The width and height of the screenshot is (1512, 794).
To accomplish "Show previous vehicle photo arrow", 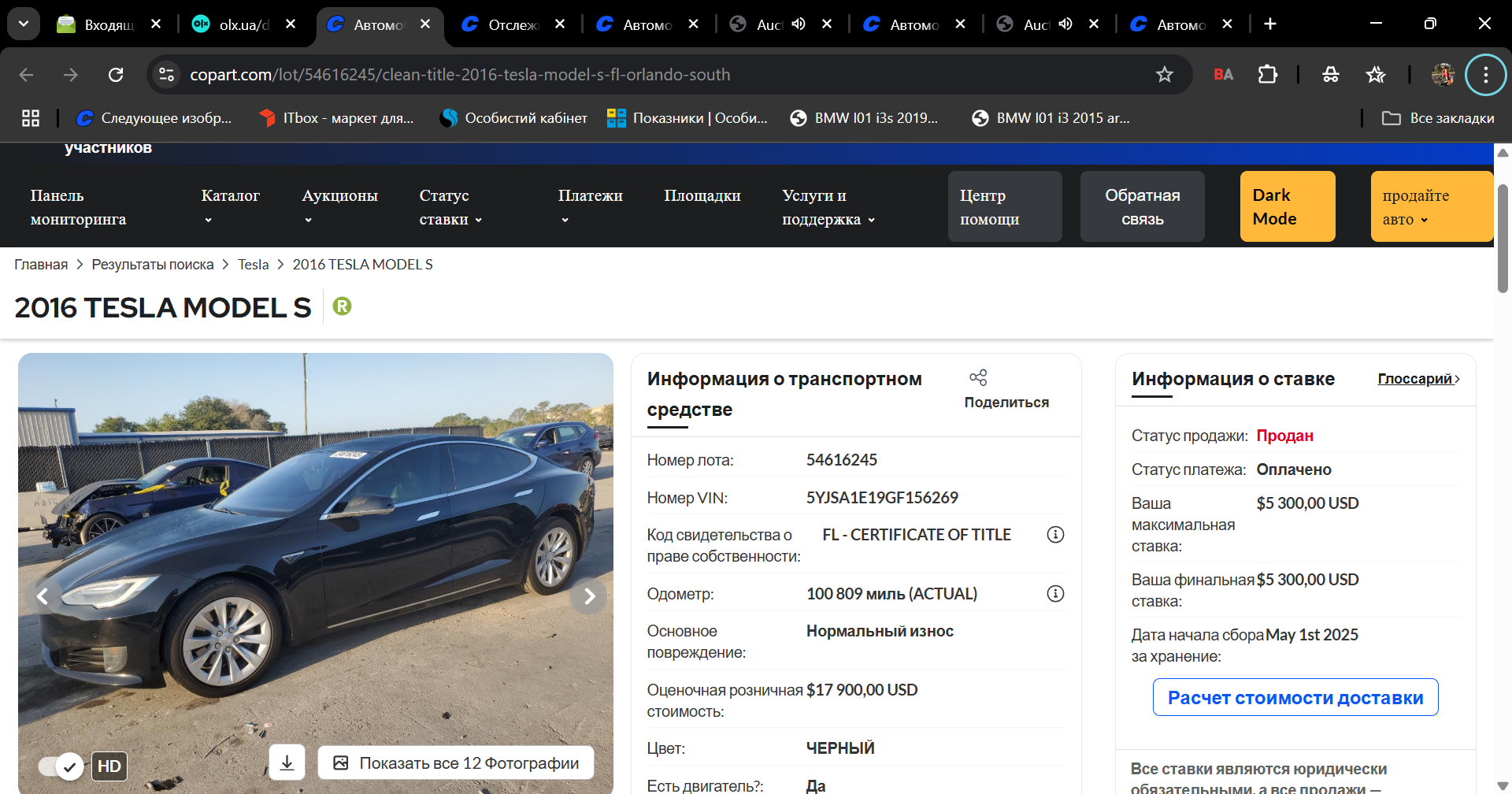I will point(43,596).
